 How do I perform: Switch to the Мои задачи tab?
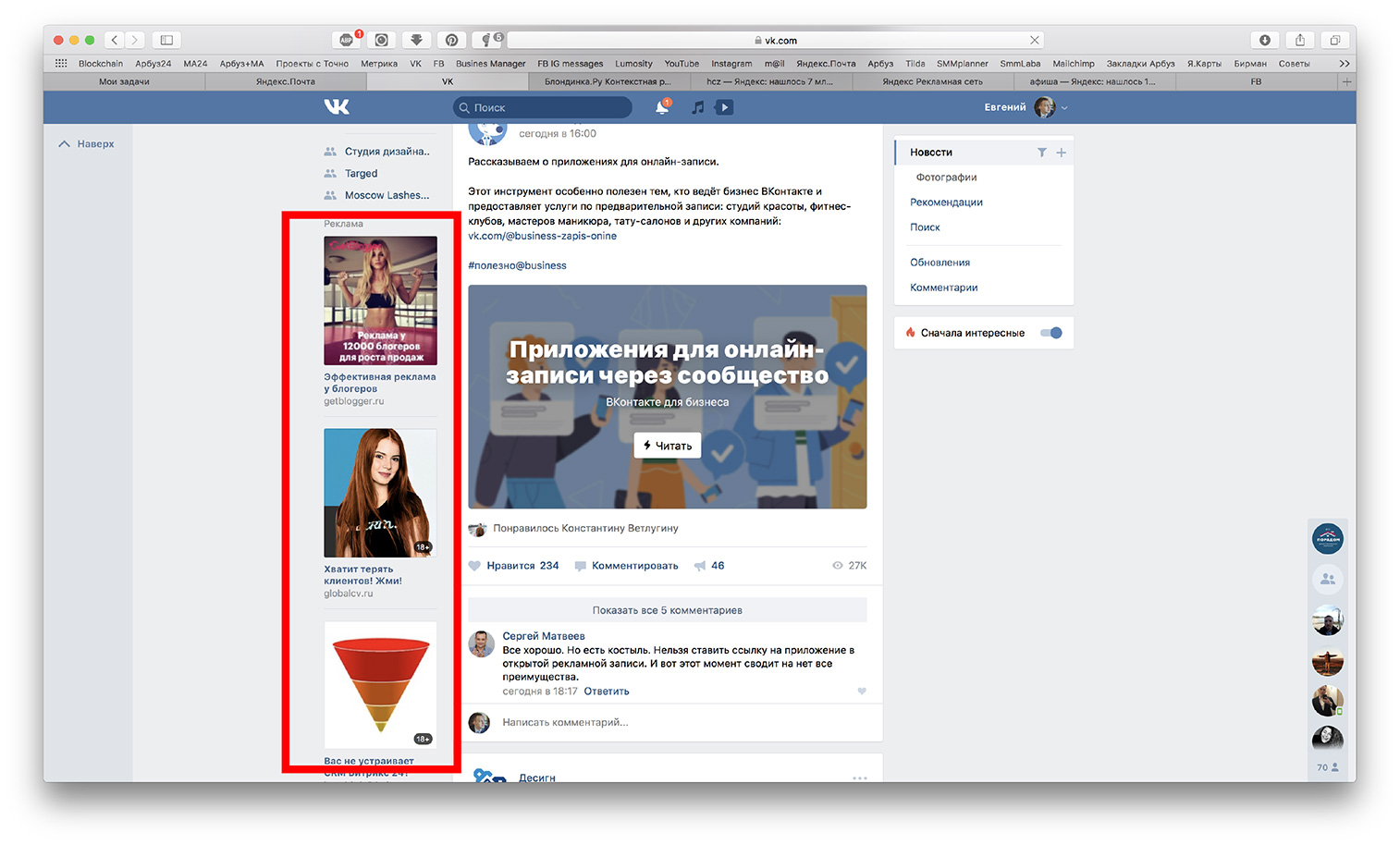[124, 81]
